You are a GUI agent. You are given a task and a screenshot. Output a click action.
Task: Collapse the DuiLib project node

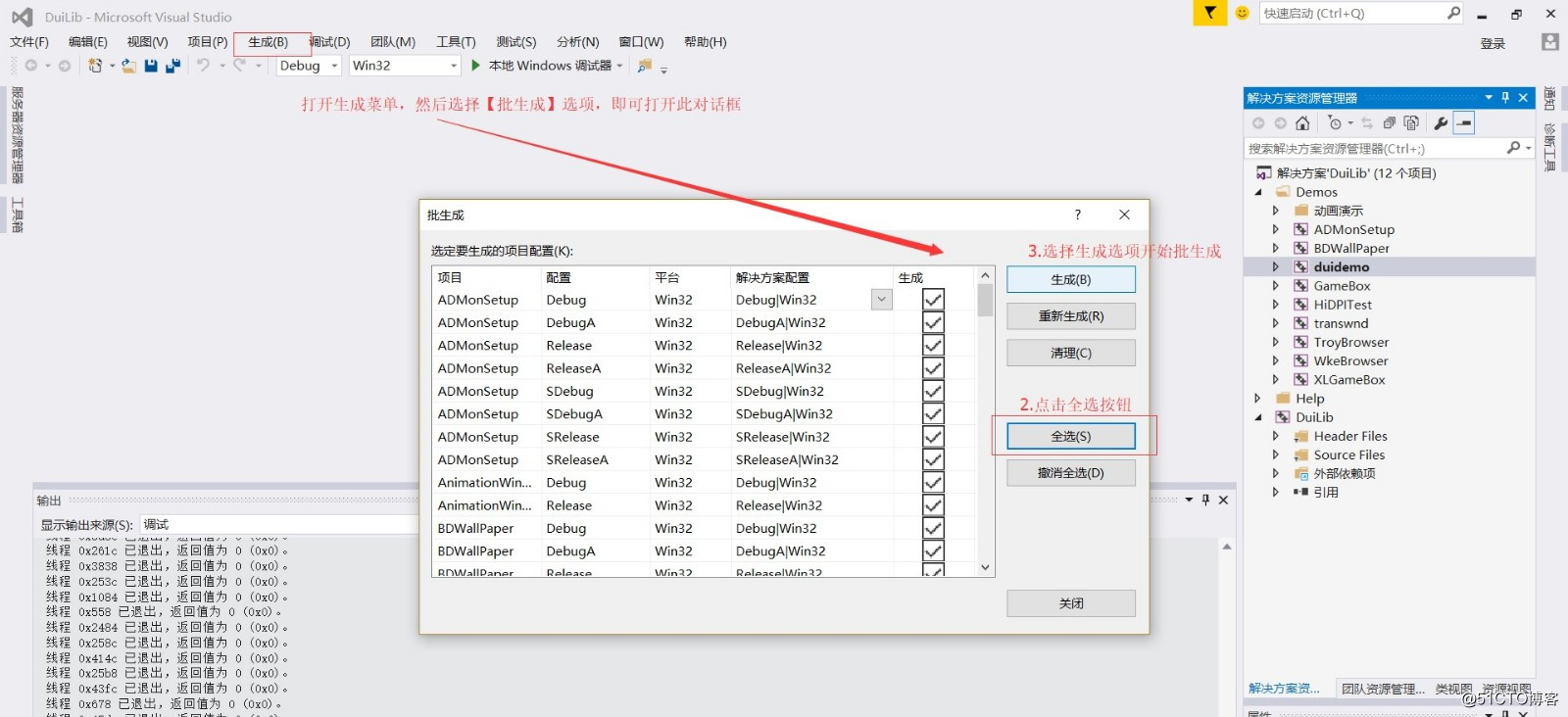click(1258, 417)
